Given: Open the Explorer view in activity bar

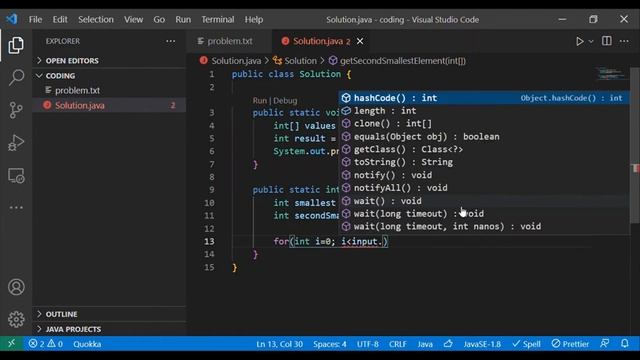Looking at the screenshot, I should pyautogui.click(x=16, y=45).
